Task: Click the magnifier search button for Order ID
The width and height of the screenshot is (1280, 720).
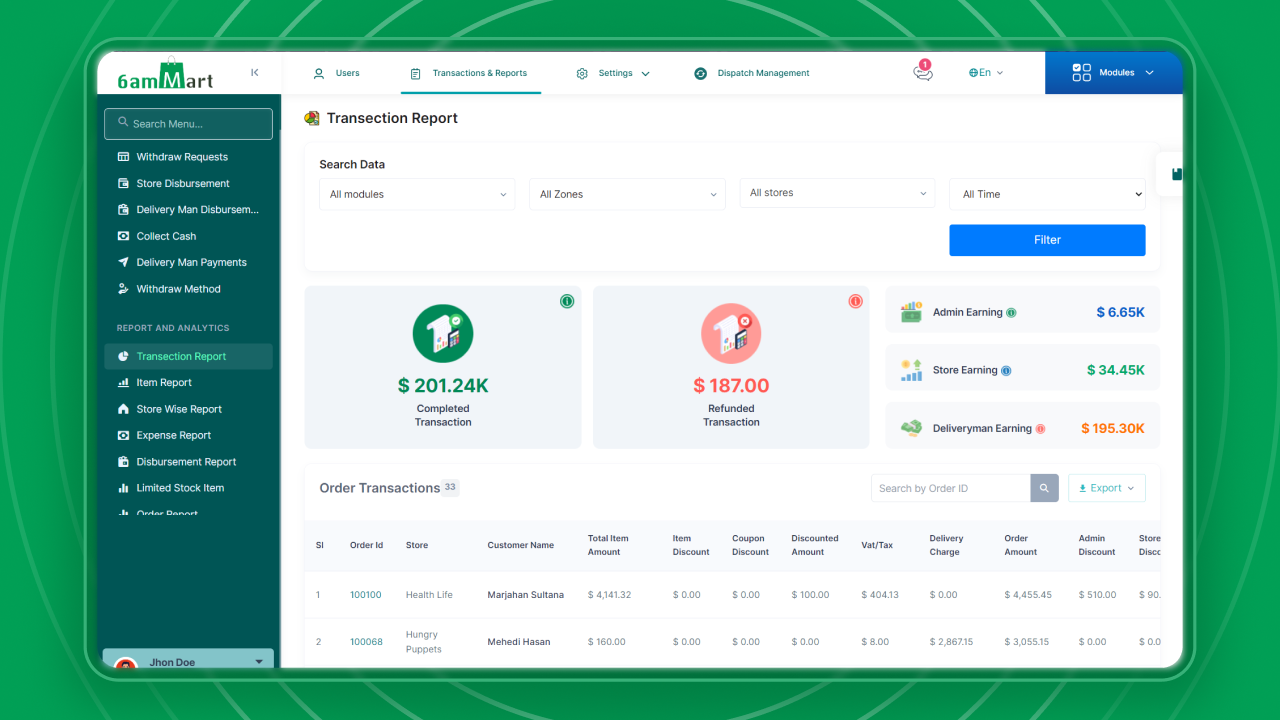Action: (x=1044, y=488)
